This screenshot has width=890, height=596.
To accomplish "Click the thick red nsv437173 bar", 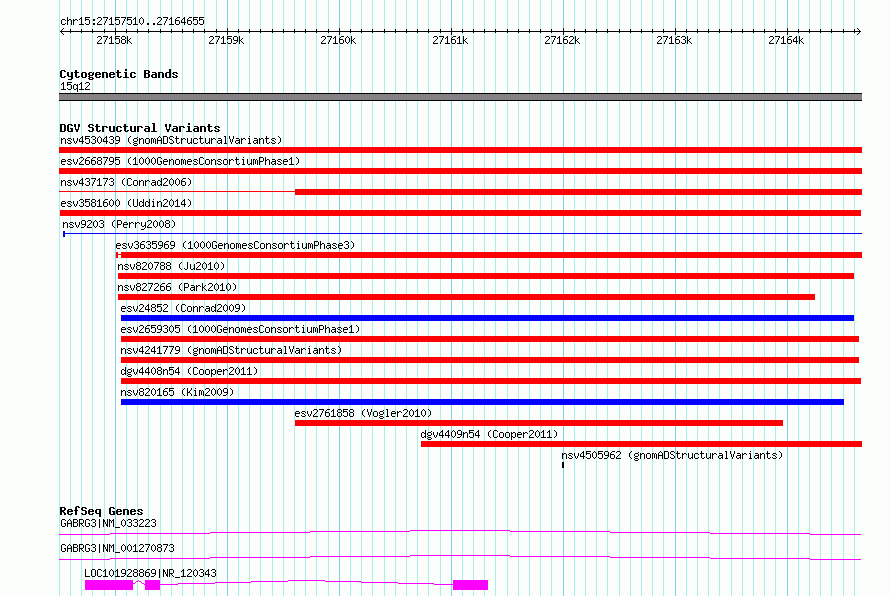I will (x=578, y=192).
